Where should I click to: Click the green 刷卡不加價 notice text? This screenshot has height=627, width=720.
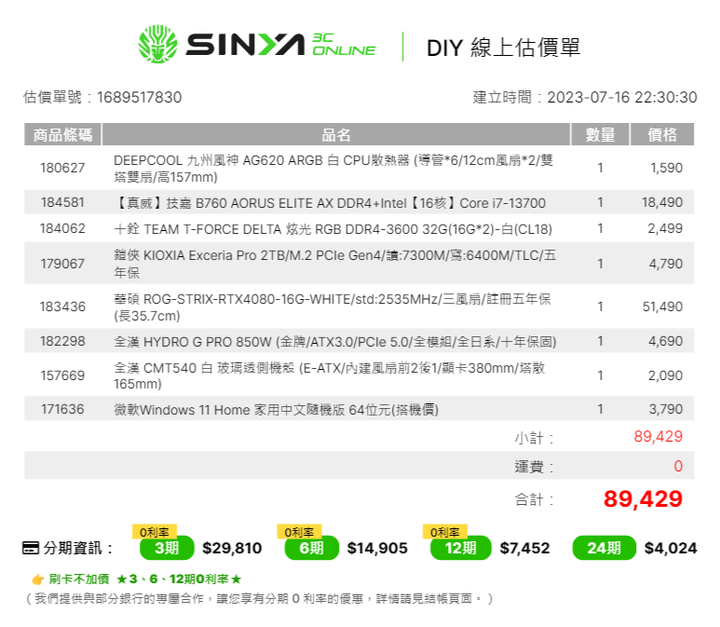click(145, 579)
